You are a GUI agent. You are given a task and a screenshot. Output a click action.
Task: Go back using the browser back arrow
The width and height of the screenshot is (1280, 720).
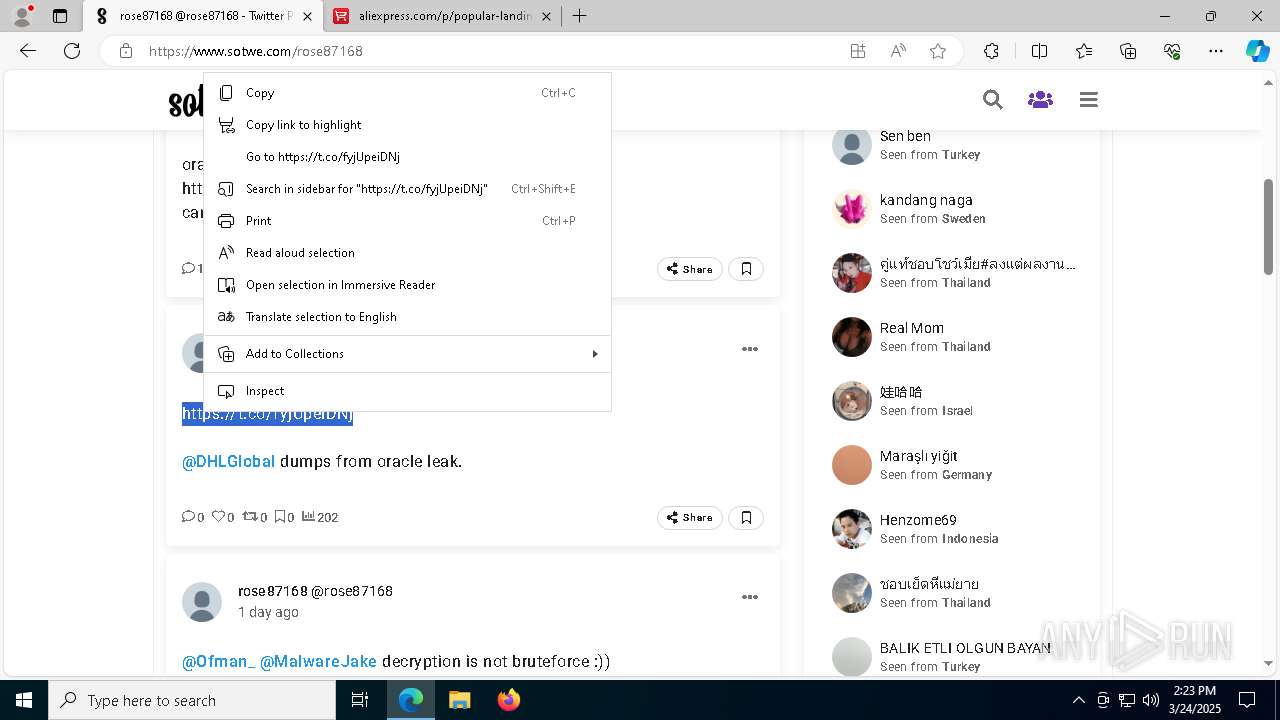[28, 51]
